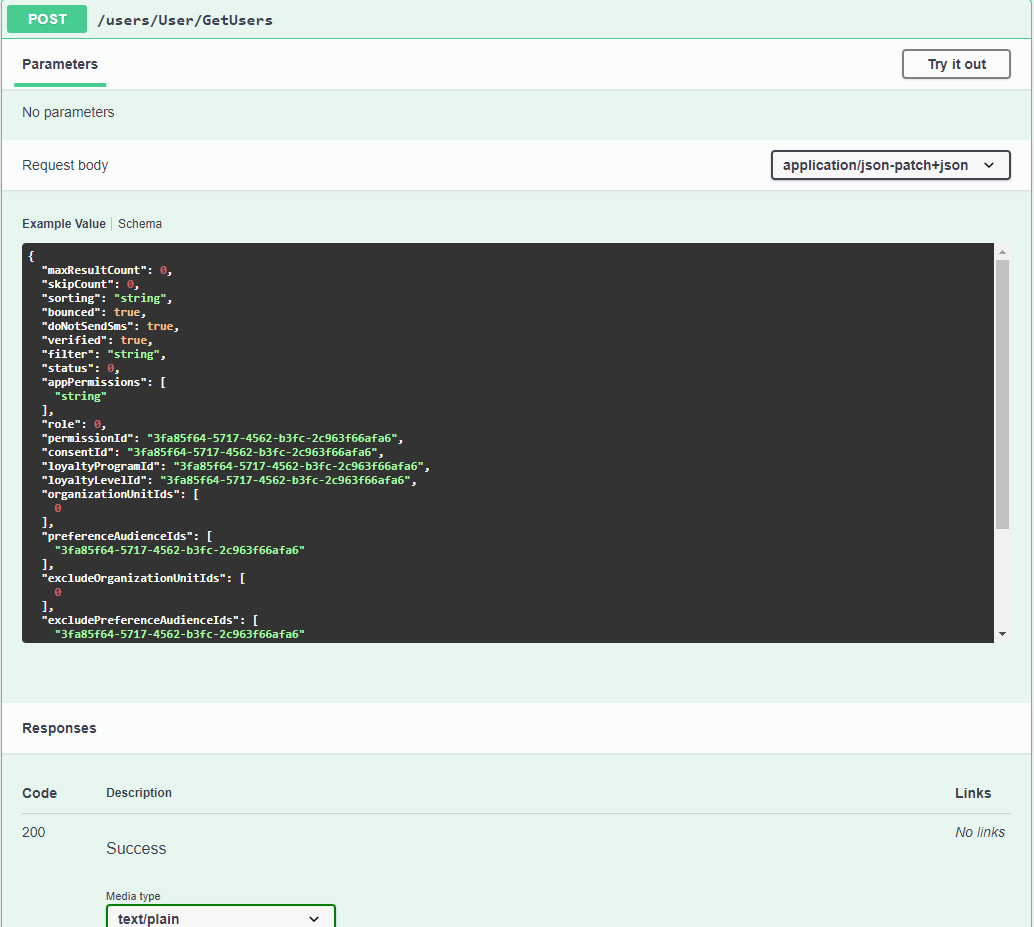Screen dimensions: 1034x927
Task: Click the No links text
Action: (980, 832)
